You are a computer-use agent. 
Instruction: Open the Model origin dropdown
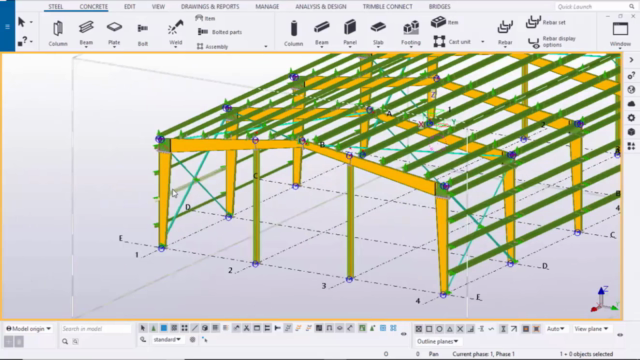coord(29,329)
